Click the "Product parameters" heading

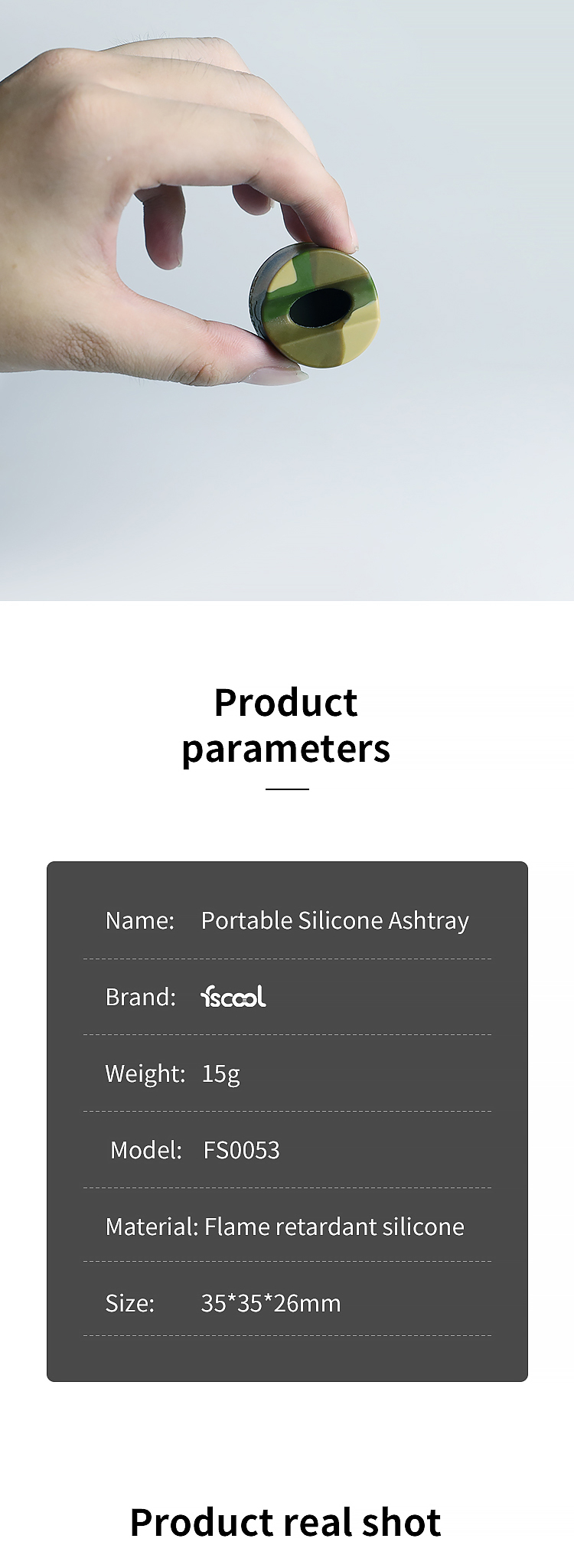point(286,725)
